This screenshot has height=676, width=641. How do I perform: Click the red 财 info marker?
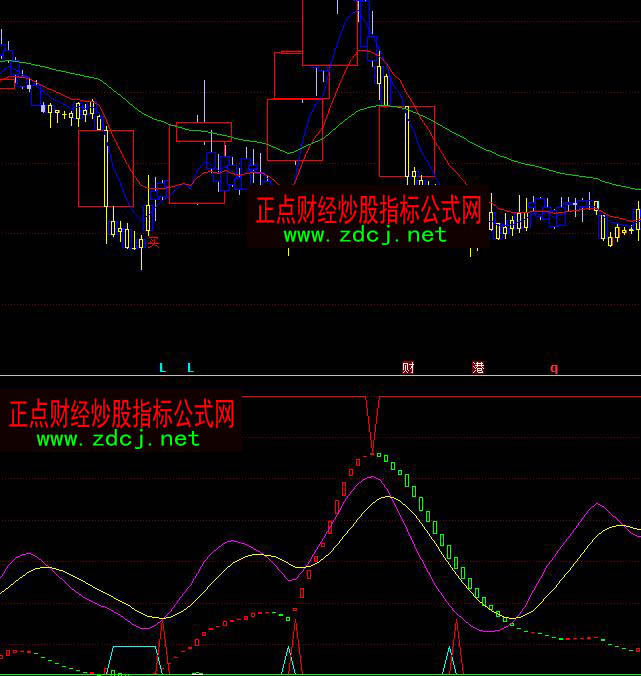point(408,368)
